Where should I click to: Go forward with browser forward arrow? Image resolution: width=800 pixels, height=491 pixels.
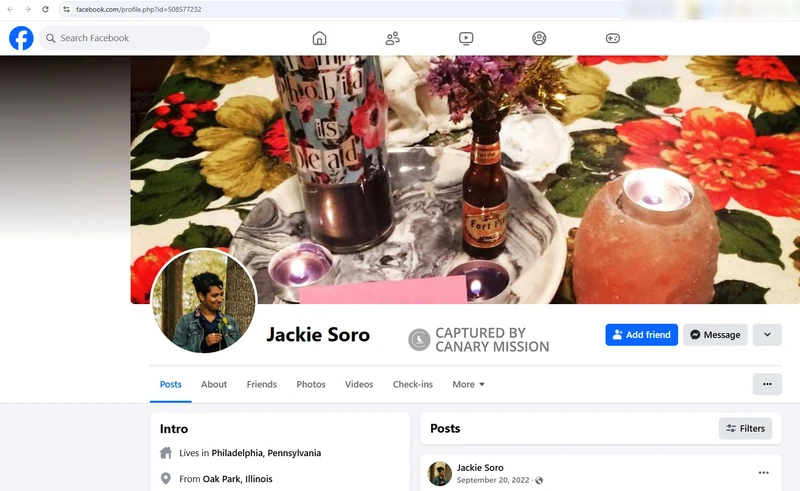(x=28, y=9)
